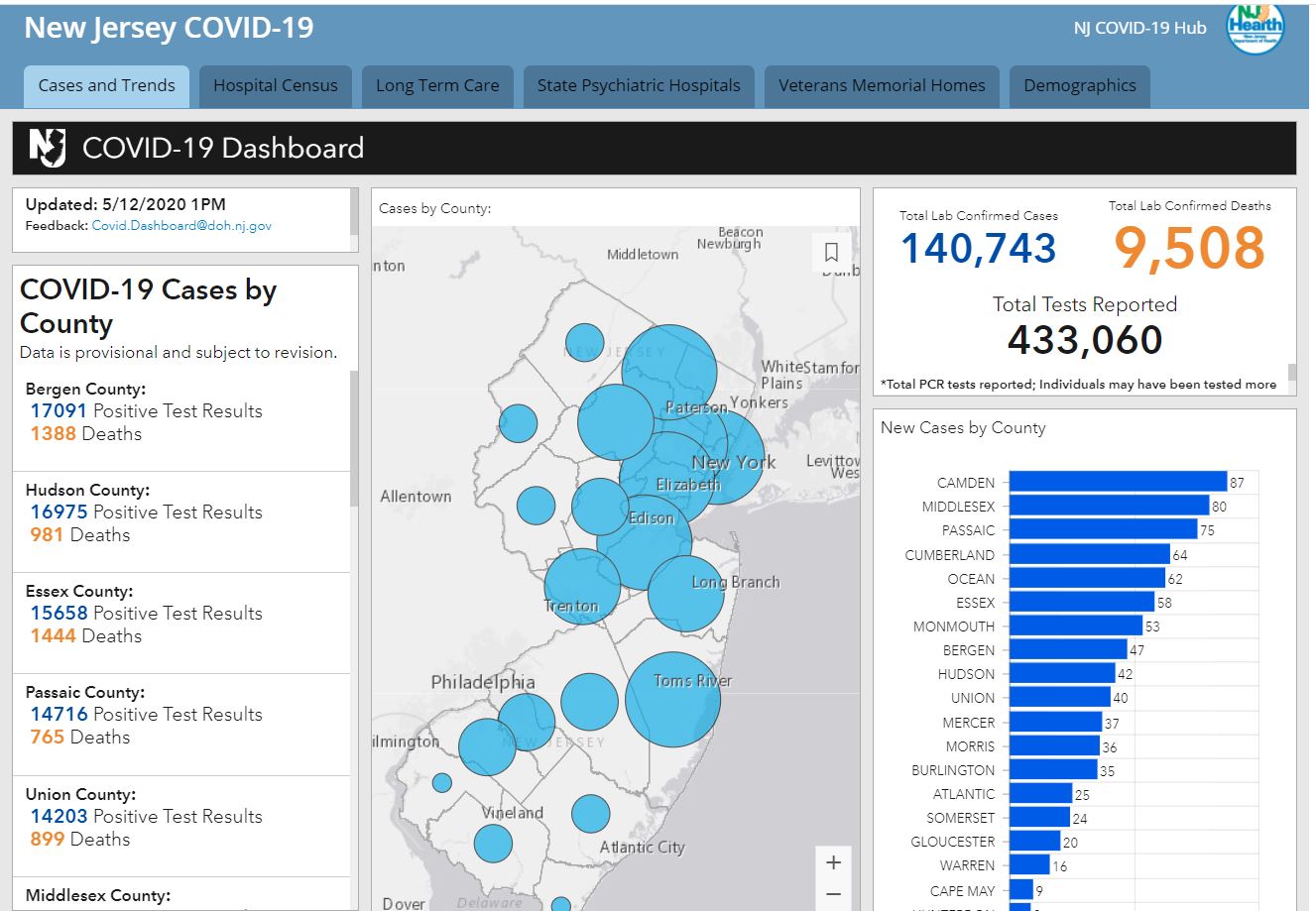Click the Cases by County map title
Image resolution: width=1316 pixels, height=911 pixels.
pyautogui.click(x=435, y=208)
